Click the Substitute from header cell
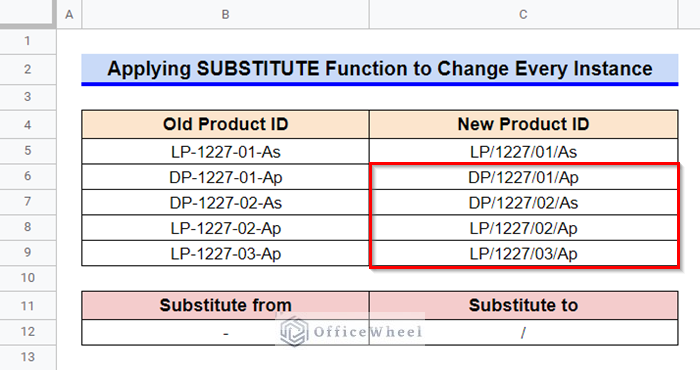This screenshot has height=370, width=700. click(x=225, y=305)
